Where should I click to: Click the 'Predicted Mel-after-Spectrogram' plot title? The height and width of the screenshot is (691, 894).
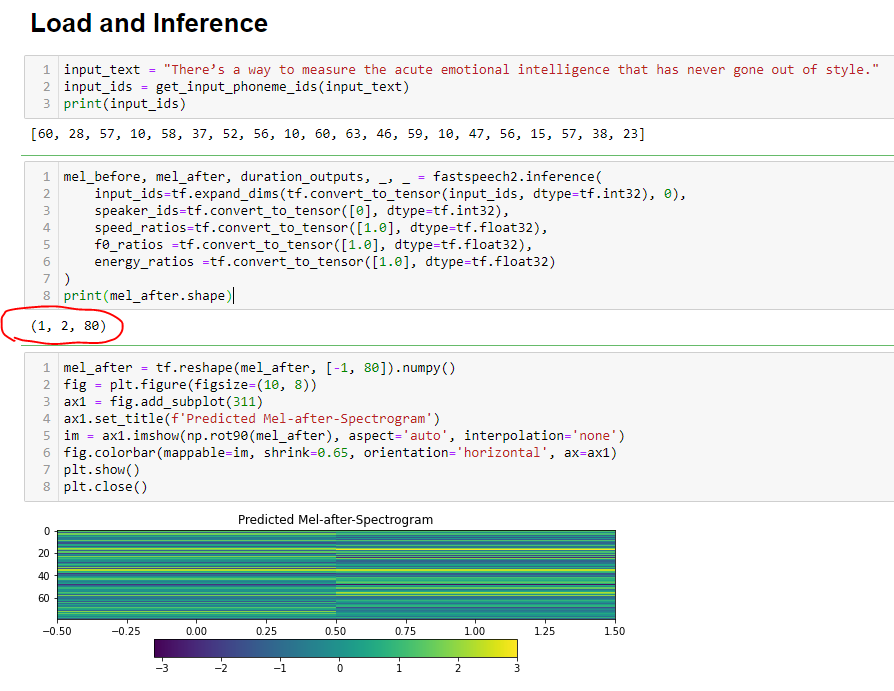click(335, 520)
